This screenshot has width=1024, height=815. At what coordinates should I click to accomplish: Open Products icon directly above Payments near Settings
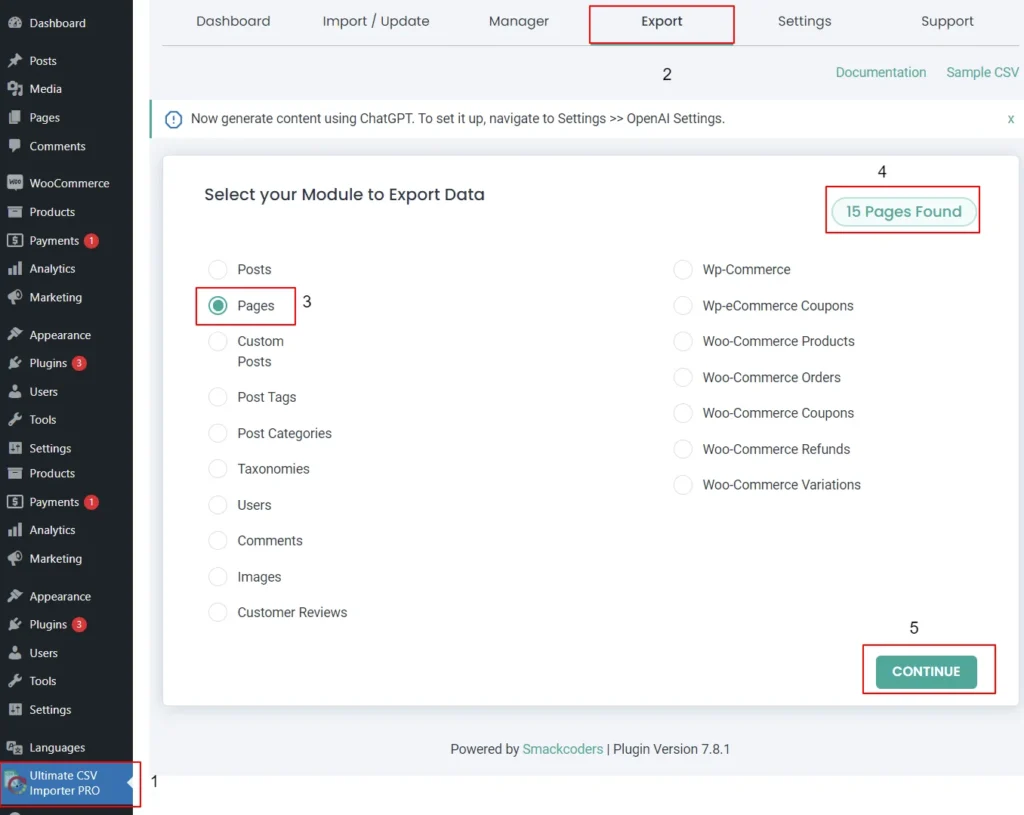coord(15,473)
